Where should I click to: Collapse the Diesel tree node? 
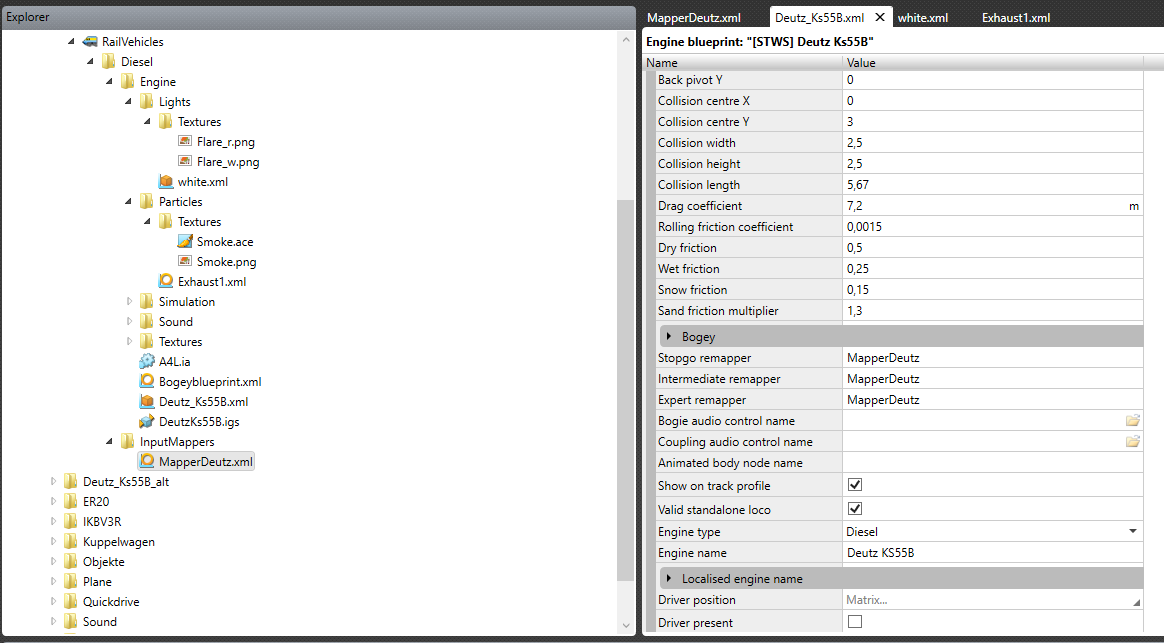click(91, 62)
